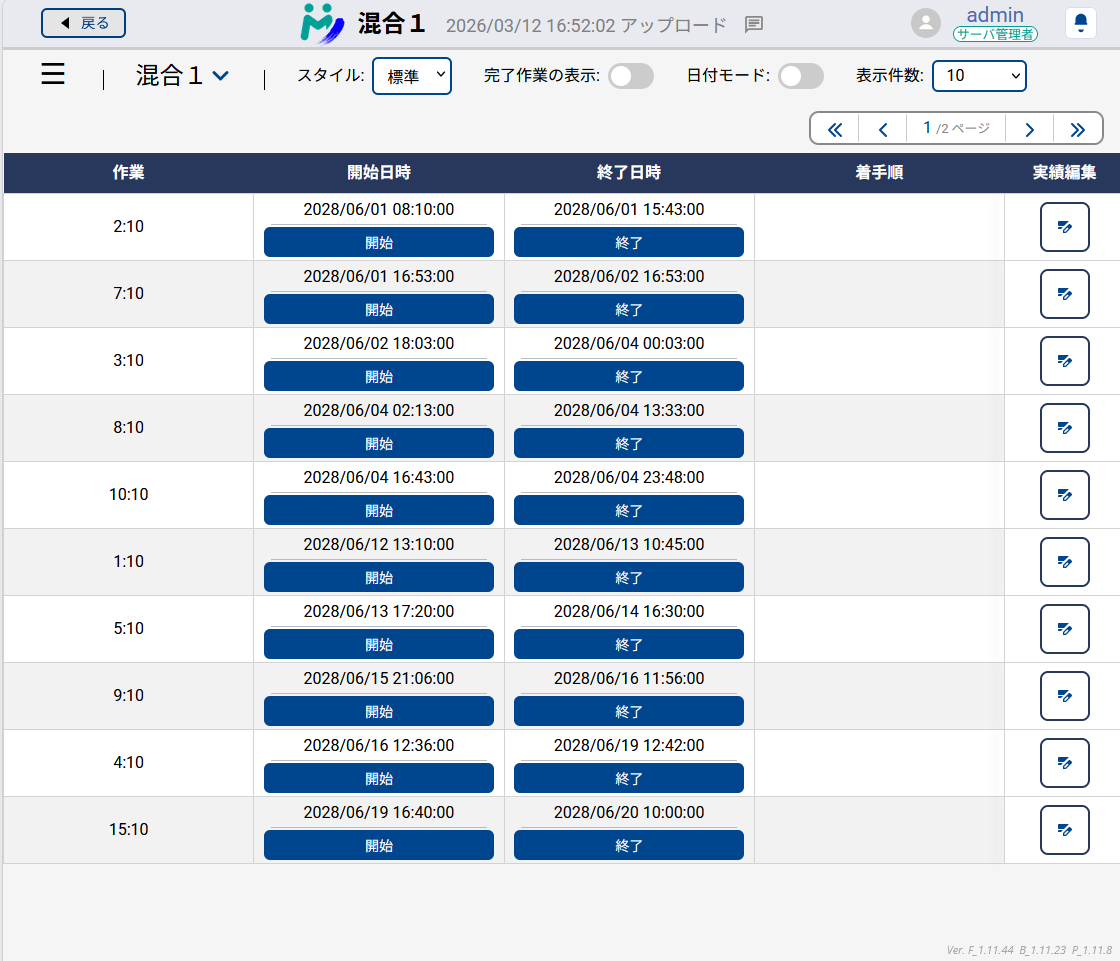Open the hamburger menu

tap(53, 74)
